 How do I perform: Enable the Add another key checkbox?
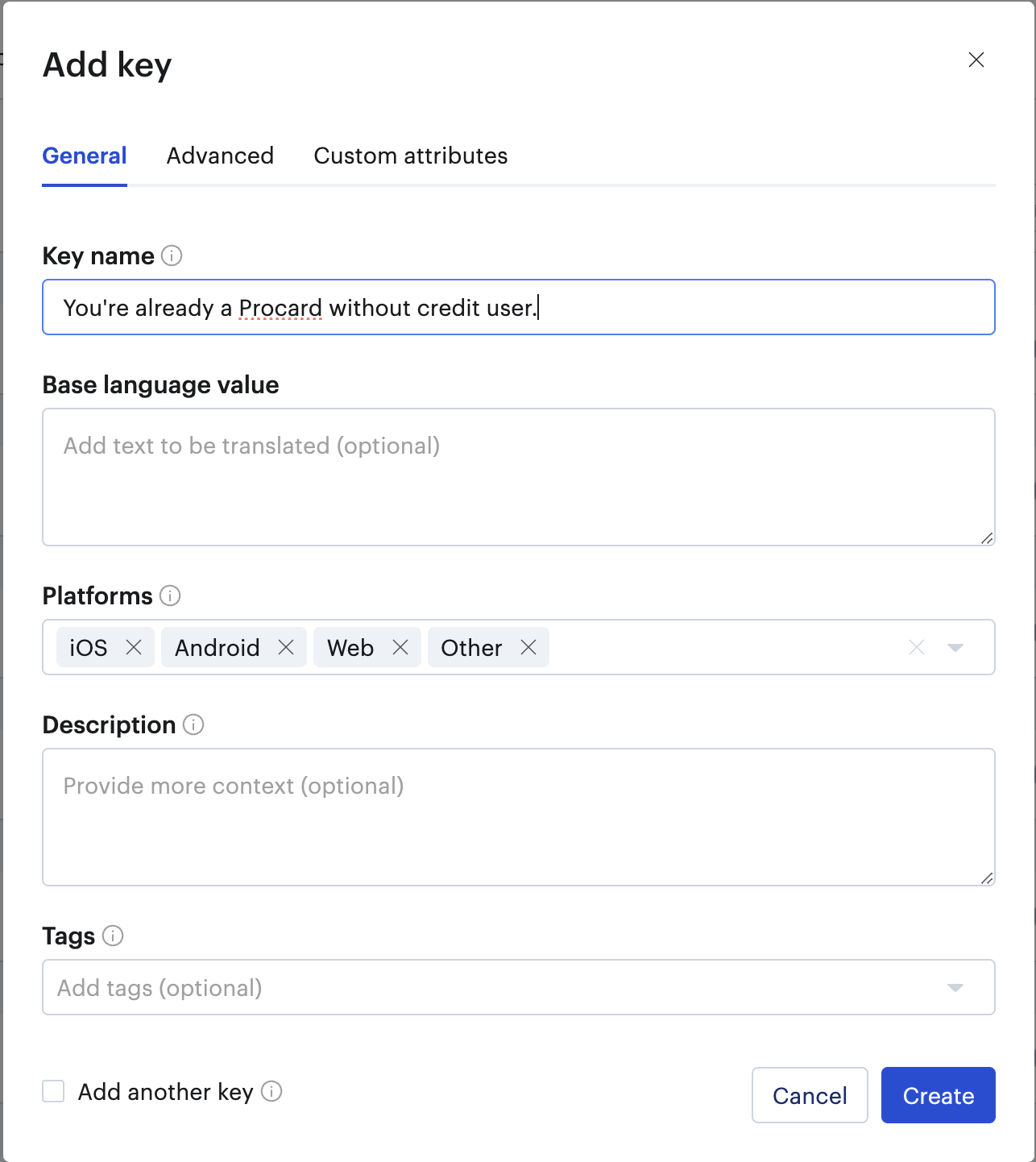click(x=53, y=1091)
